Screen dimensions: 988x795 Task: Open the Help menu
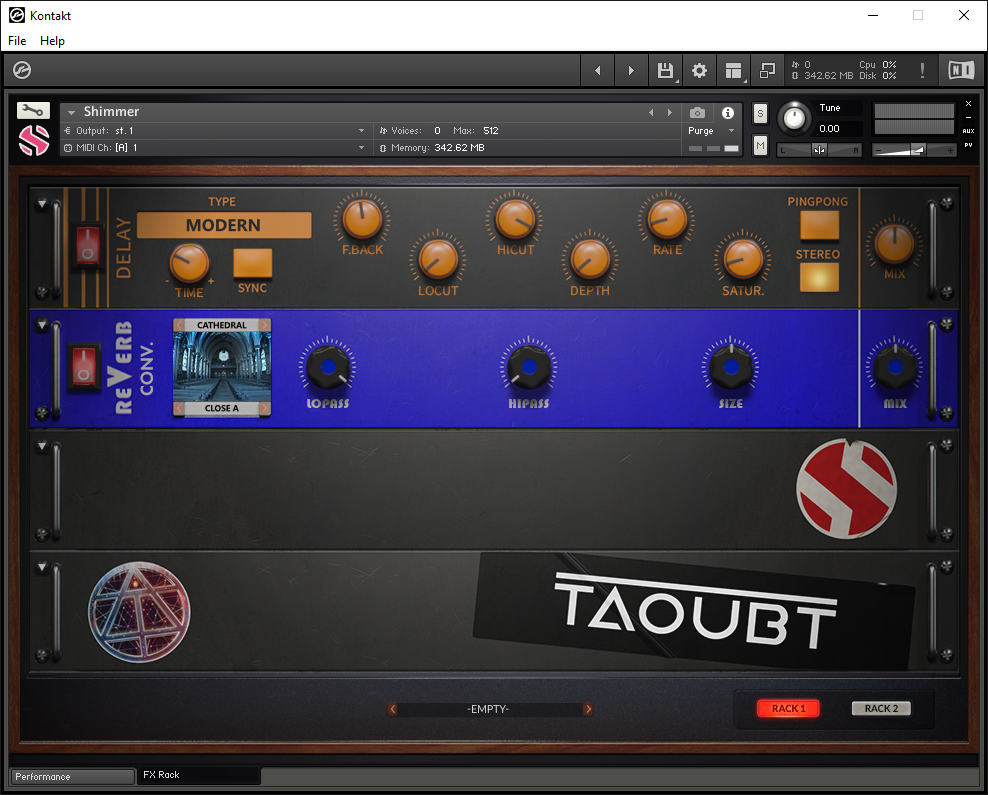(52, 41)
